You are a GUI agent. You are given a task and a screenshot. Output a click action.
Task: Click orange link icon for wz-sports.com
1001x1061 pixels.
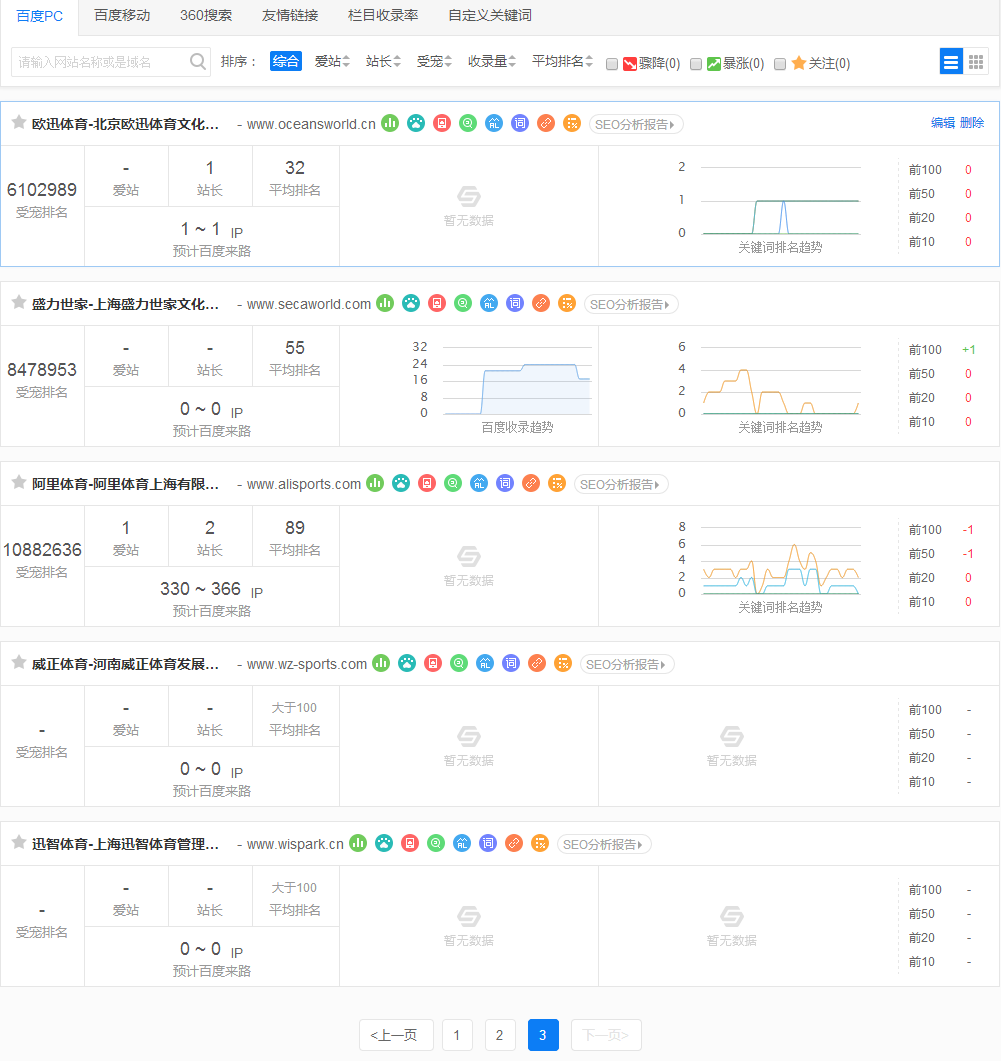537,663
